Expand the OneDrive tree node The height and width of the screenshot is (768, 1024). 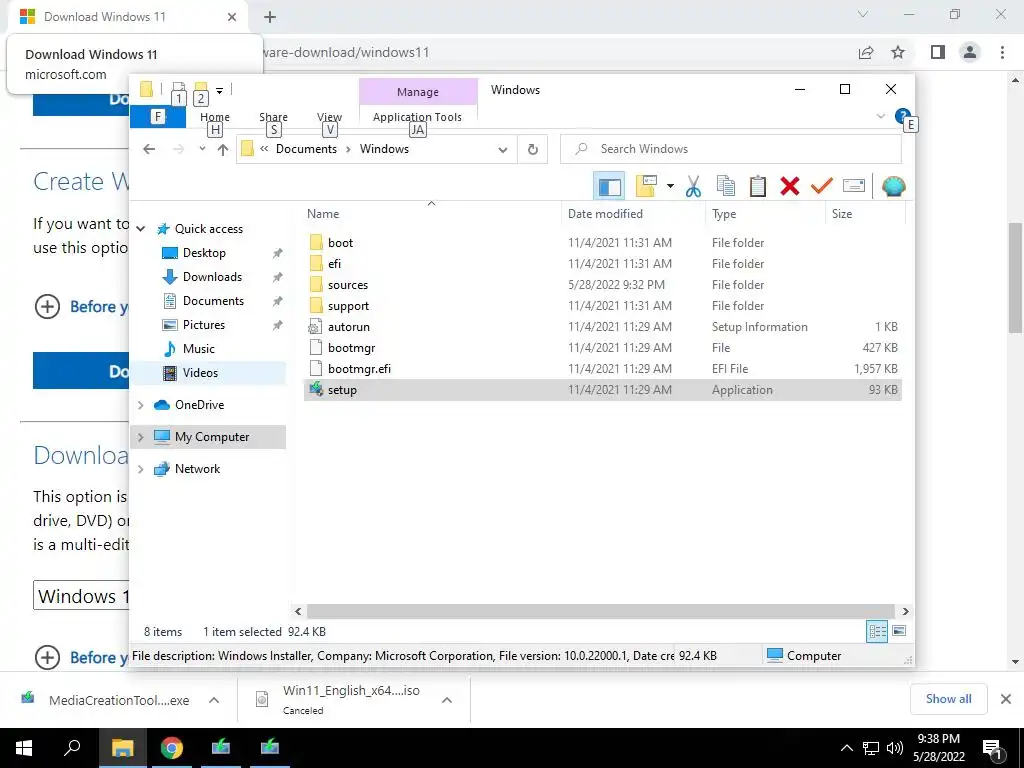click(140, 405)
